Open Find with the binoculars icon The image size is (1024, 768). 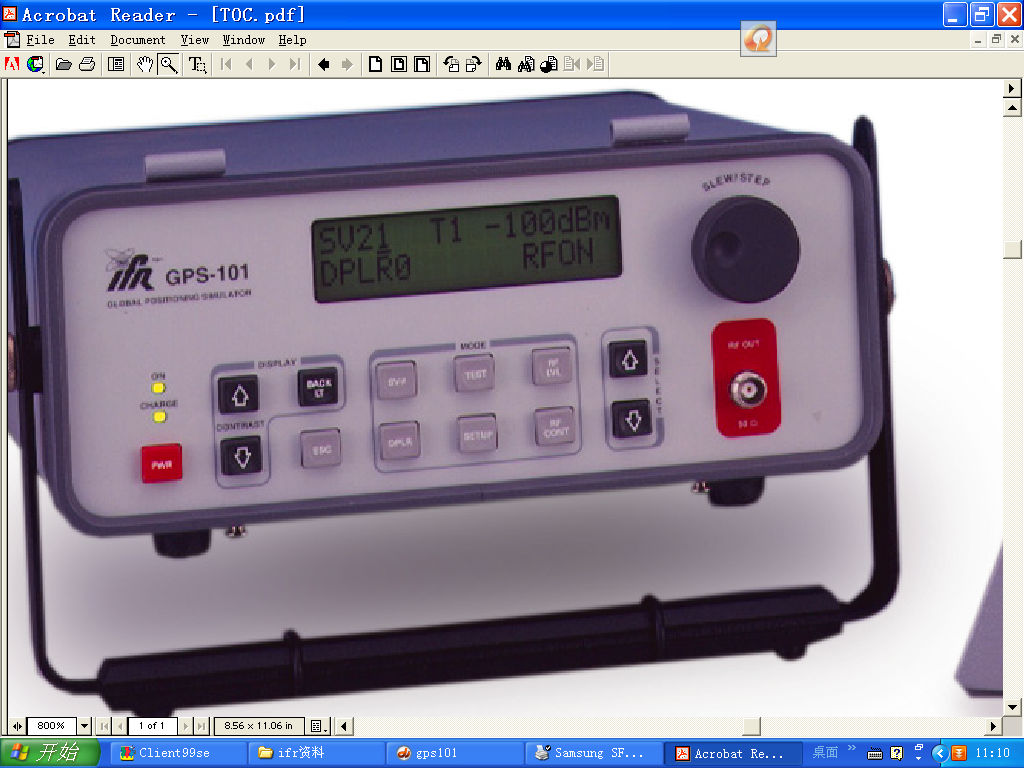503,64
